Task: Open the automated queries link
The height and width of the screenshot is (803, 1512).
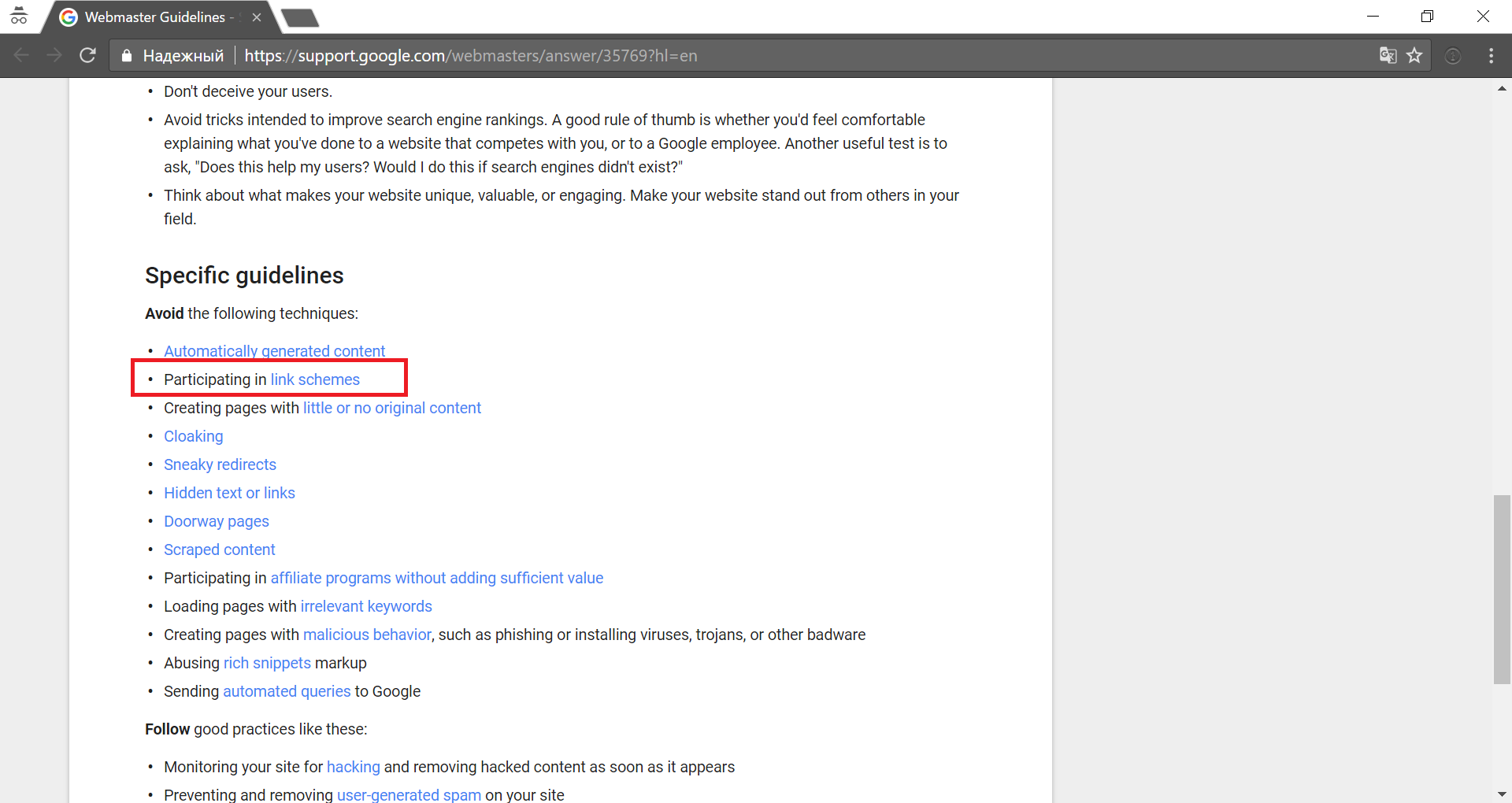Action: point(287,691)
